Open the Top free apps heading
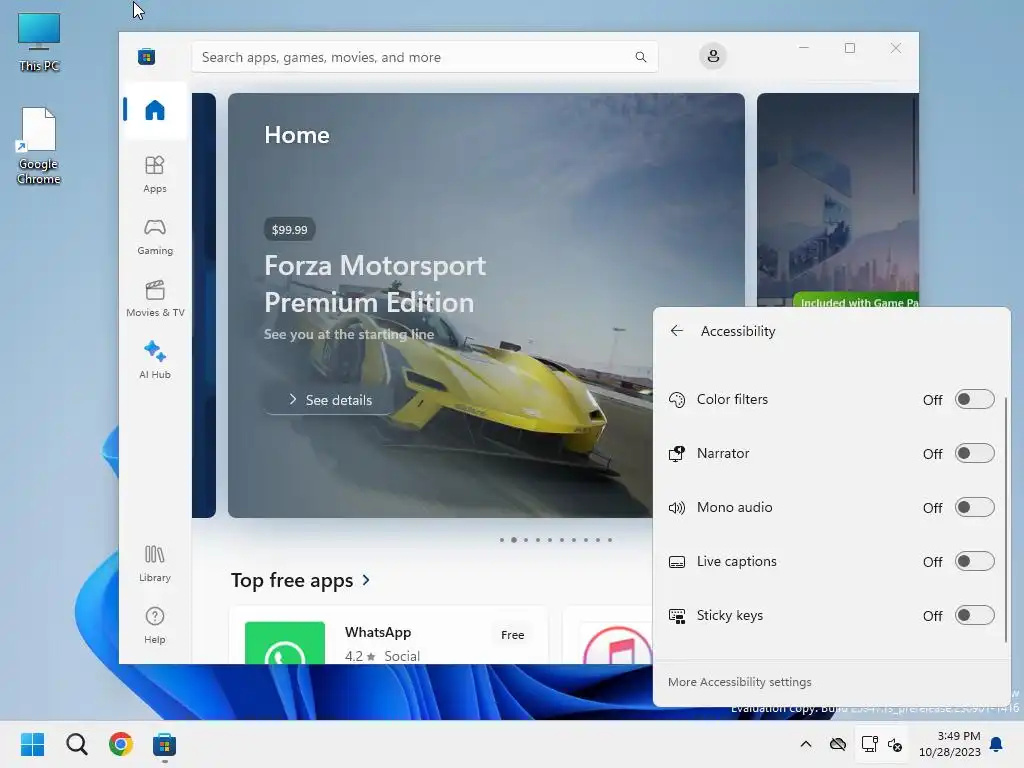The image size is (1024, 768). coord(292,581)
